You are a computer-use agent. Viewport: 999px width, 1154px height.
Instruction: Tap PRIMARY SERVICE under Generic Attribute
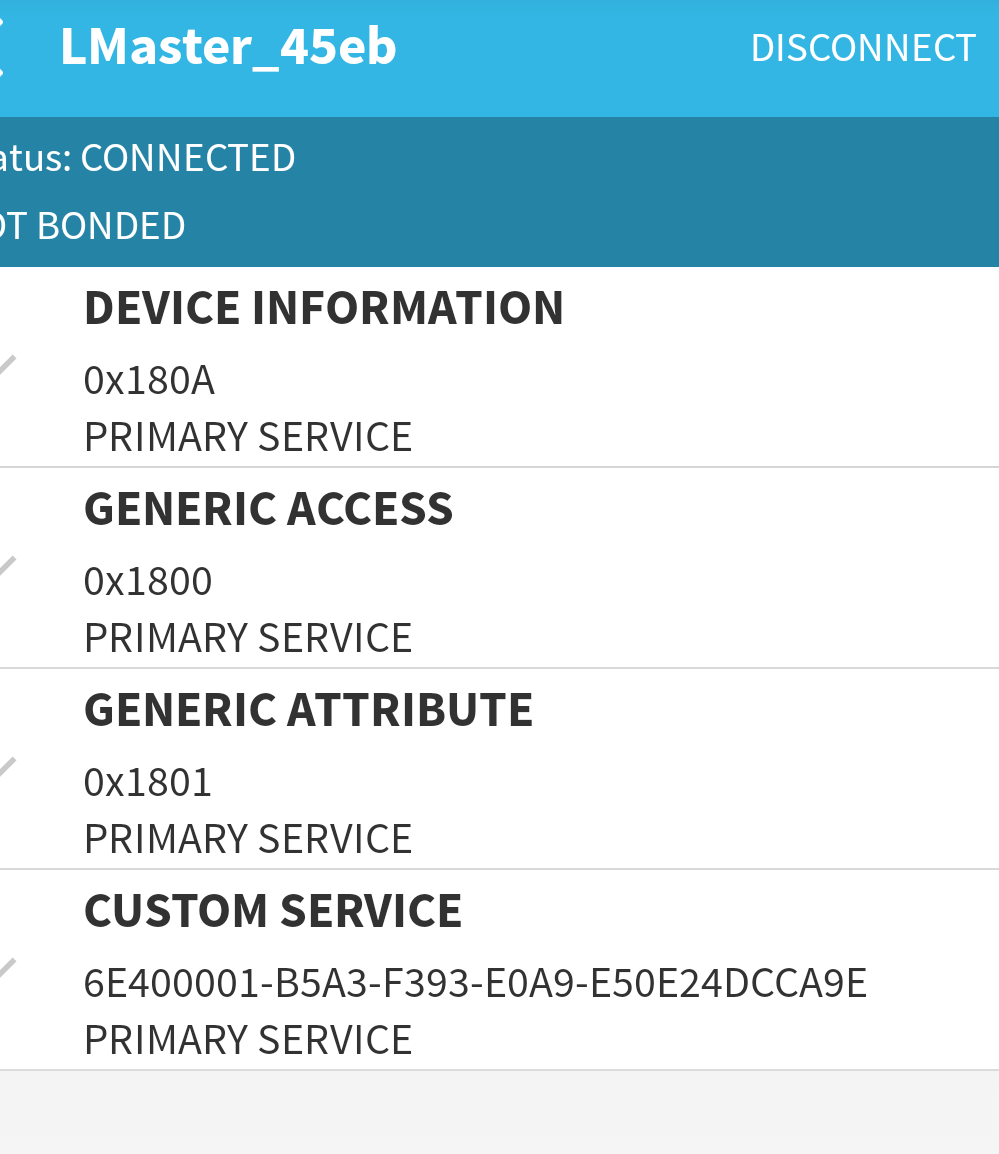[248, 839]
